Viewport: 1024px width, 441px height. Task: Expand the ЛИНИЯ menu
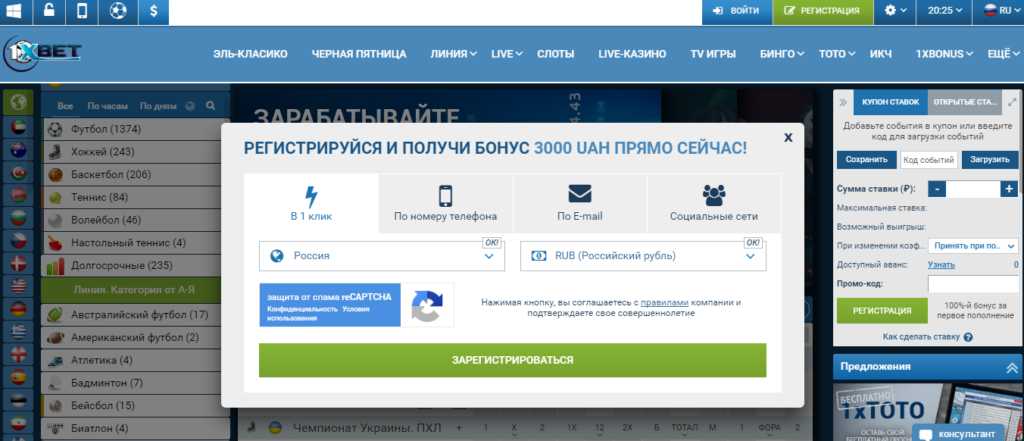453,54
